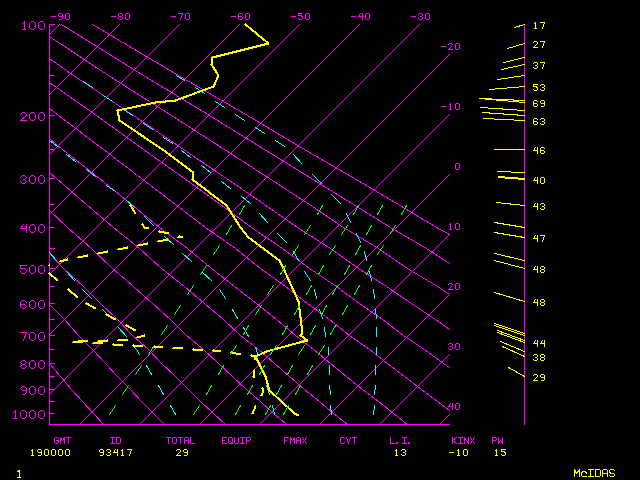Click the 500 pressure level label

(33, 269)
